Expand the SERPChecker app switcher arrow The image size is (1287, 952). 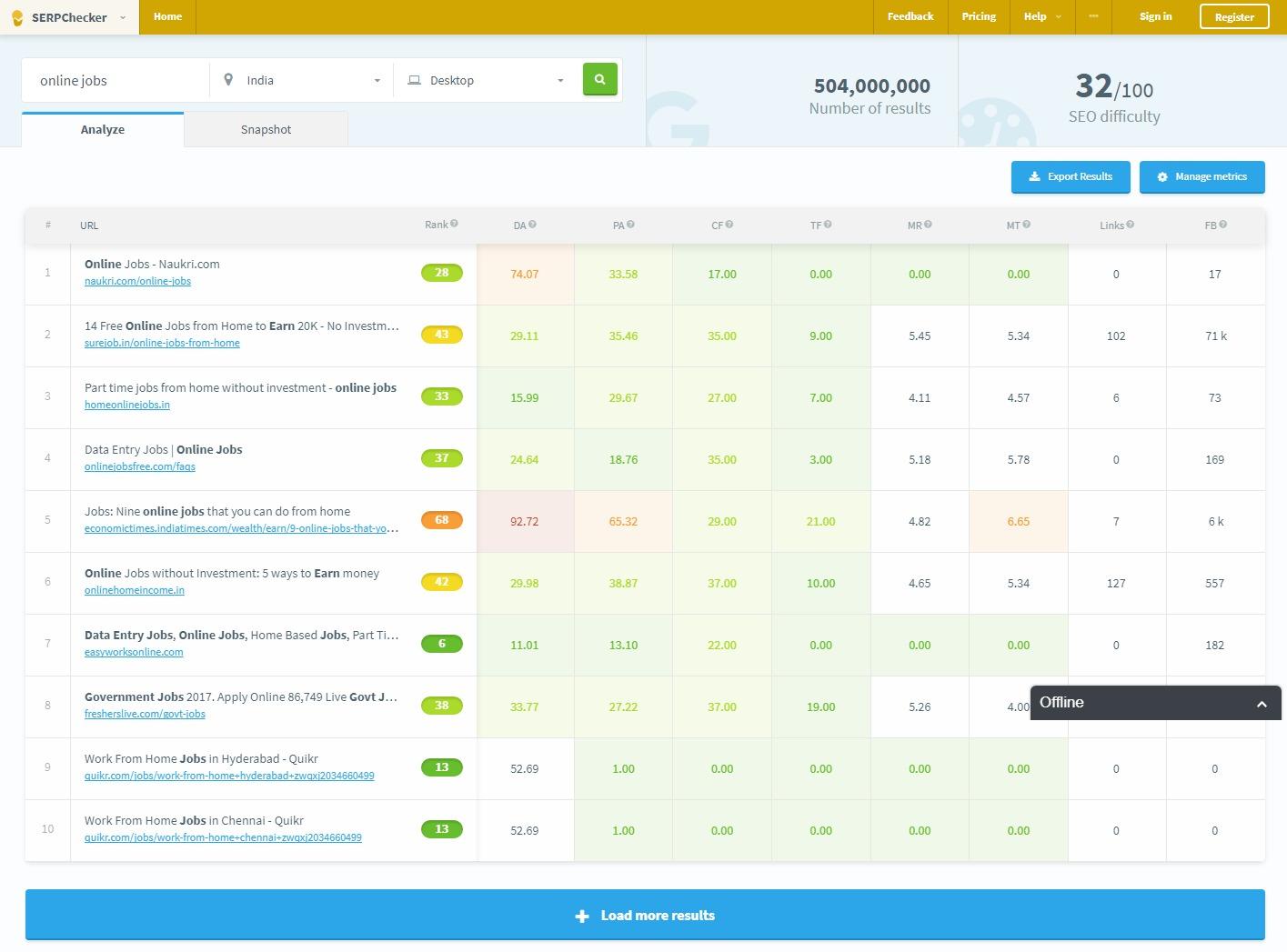tap(123, 17)
